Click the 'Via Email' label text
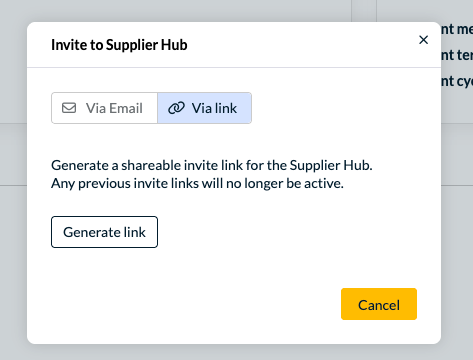 pyautogui.click(x=114, y=108)
